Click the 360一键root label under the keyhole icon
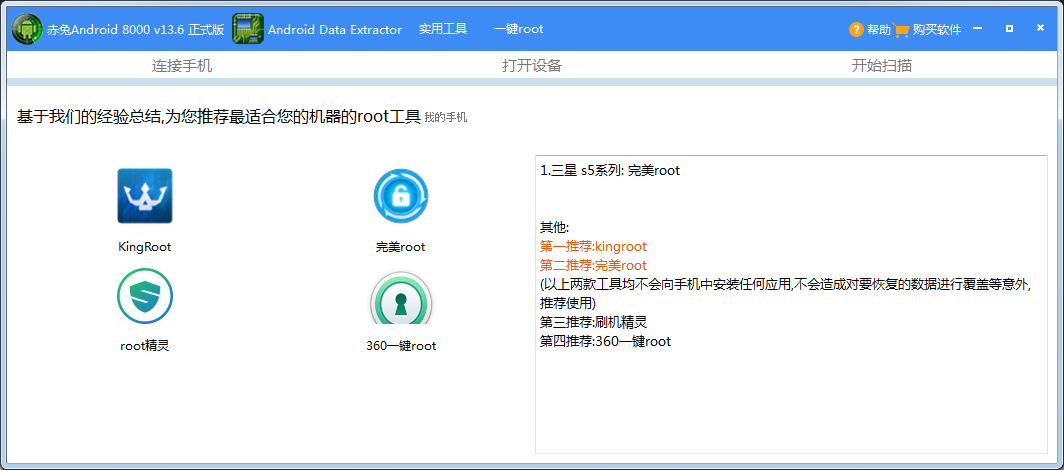 (401, 346)
